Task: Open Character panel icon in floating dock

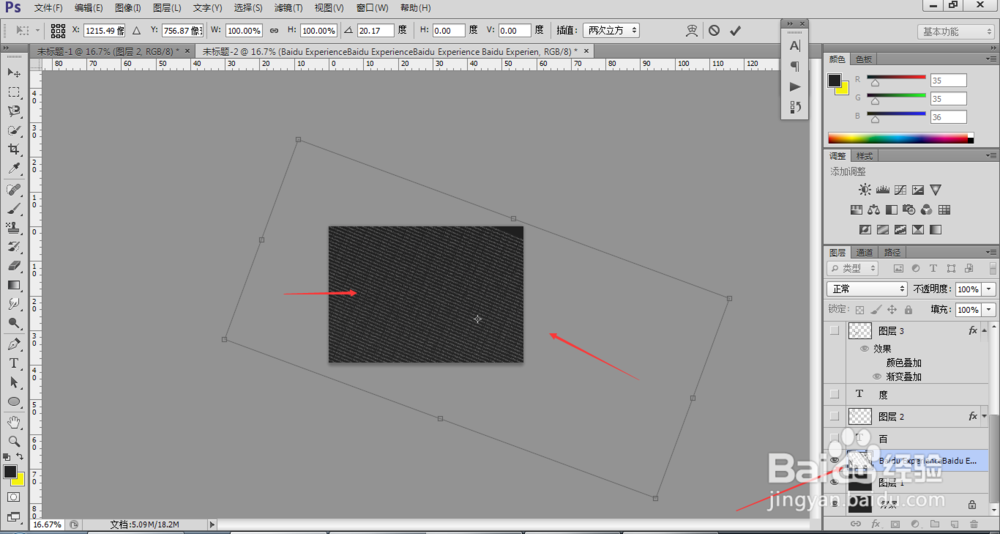Action: [x=795, y=46]
